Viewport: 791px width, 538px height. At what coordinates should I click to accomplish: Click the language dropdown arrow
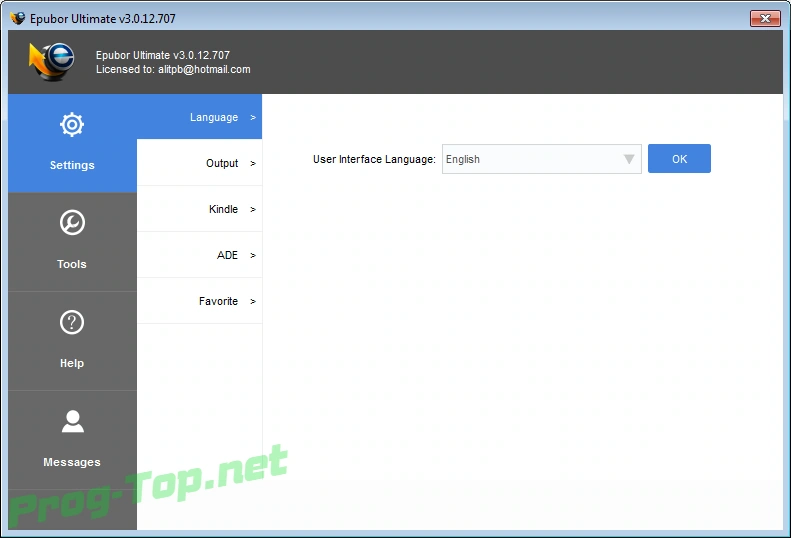pyautogui.click(x=629, y=159)
